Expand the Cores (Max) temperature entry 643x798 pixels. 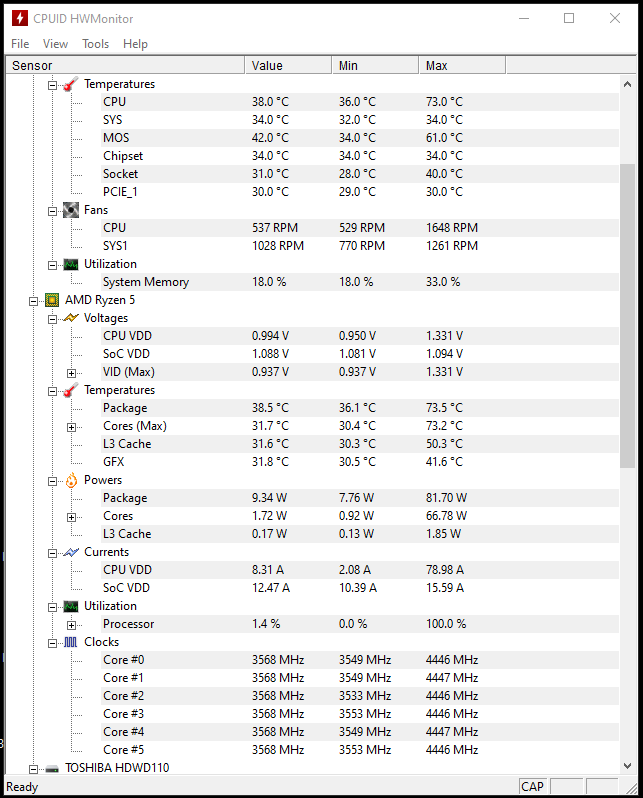pos(71,426)
